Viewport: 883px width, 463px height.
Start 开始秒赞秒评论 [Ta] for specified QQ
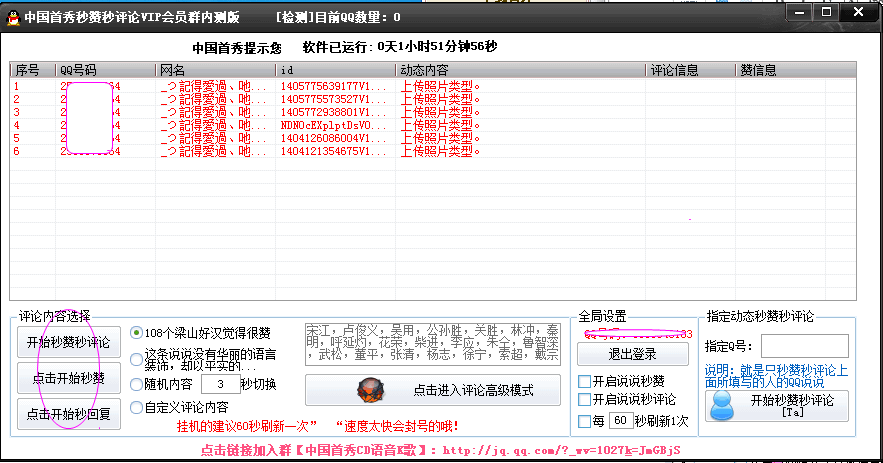tap(777, 406)
